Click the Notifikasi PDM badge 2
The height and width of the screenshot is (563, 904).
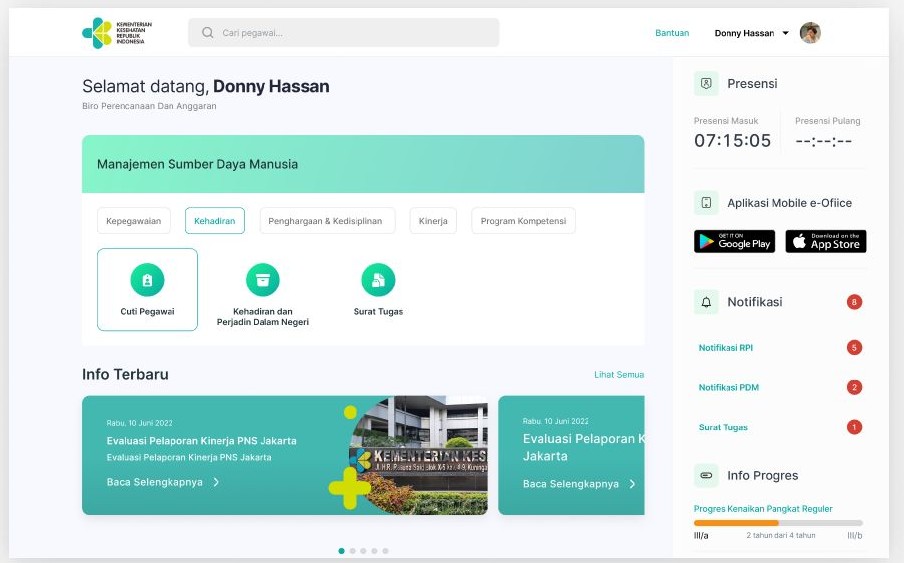tap(854, 387)
